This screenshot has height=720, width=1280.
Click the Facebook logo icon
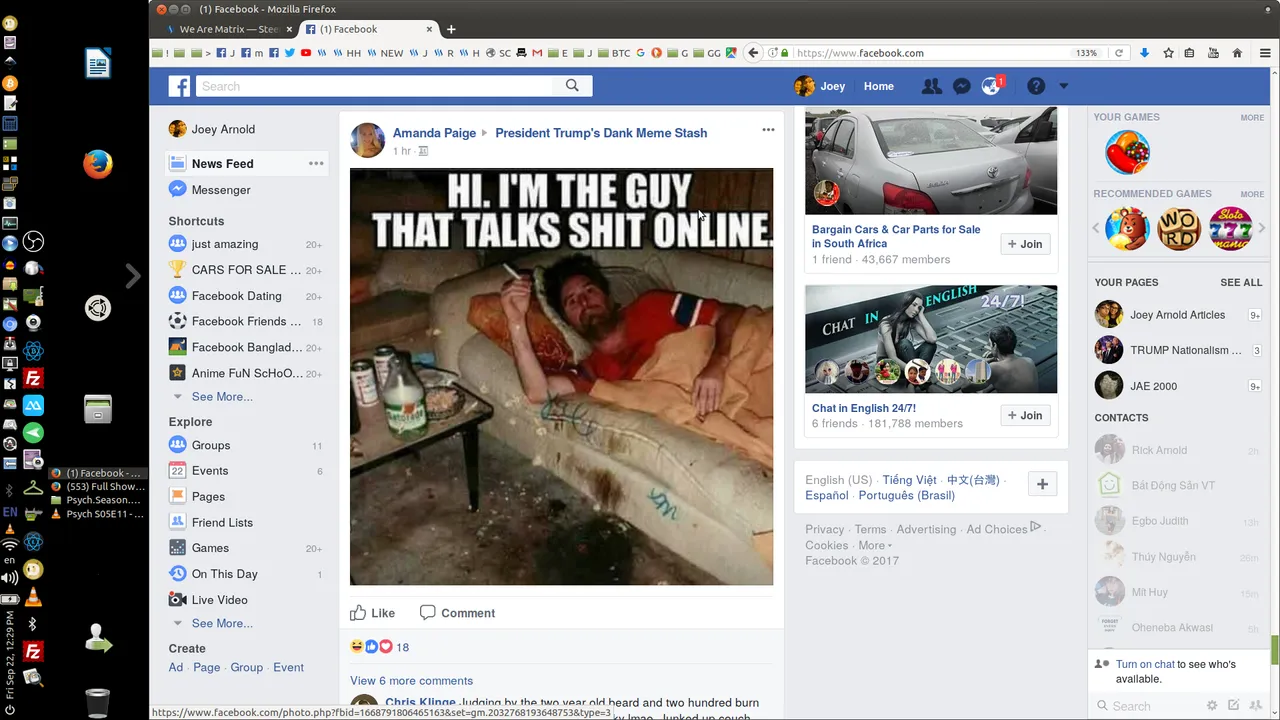[179, 86]
